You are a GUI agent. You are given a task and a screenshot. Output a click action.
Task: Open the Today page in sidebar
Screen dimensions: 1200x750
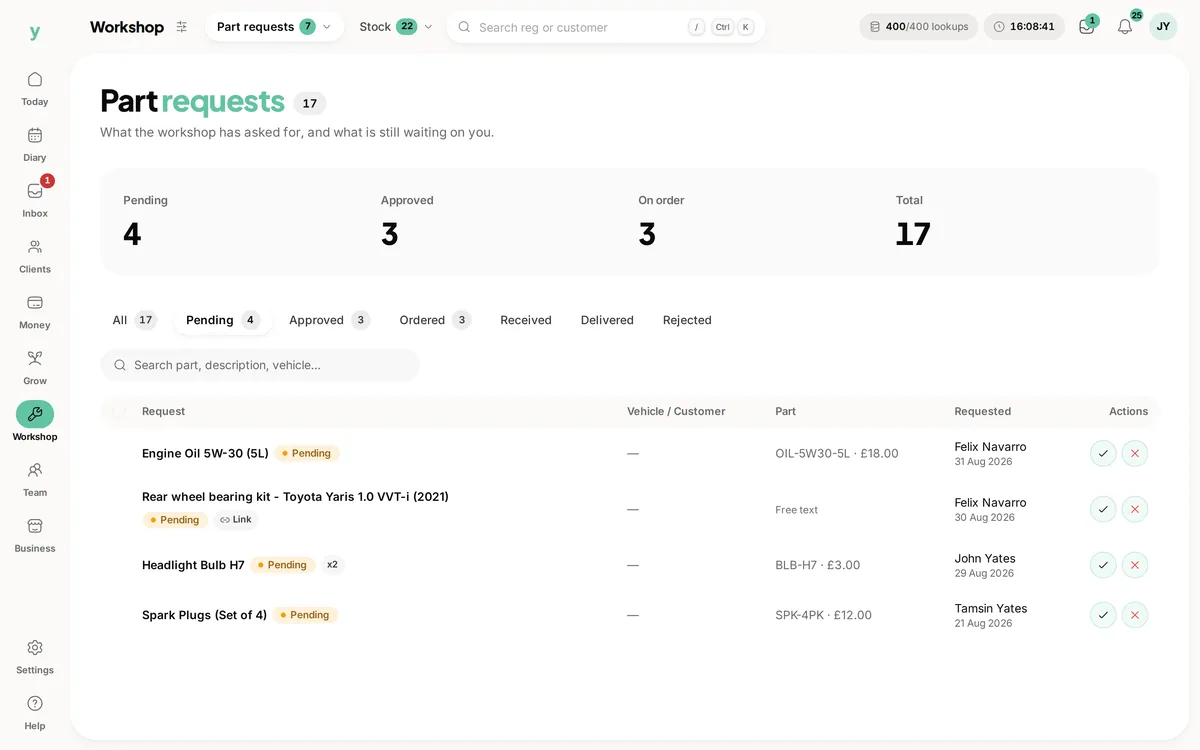click(x=35, y=88)
